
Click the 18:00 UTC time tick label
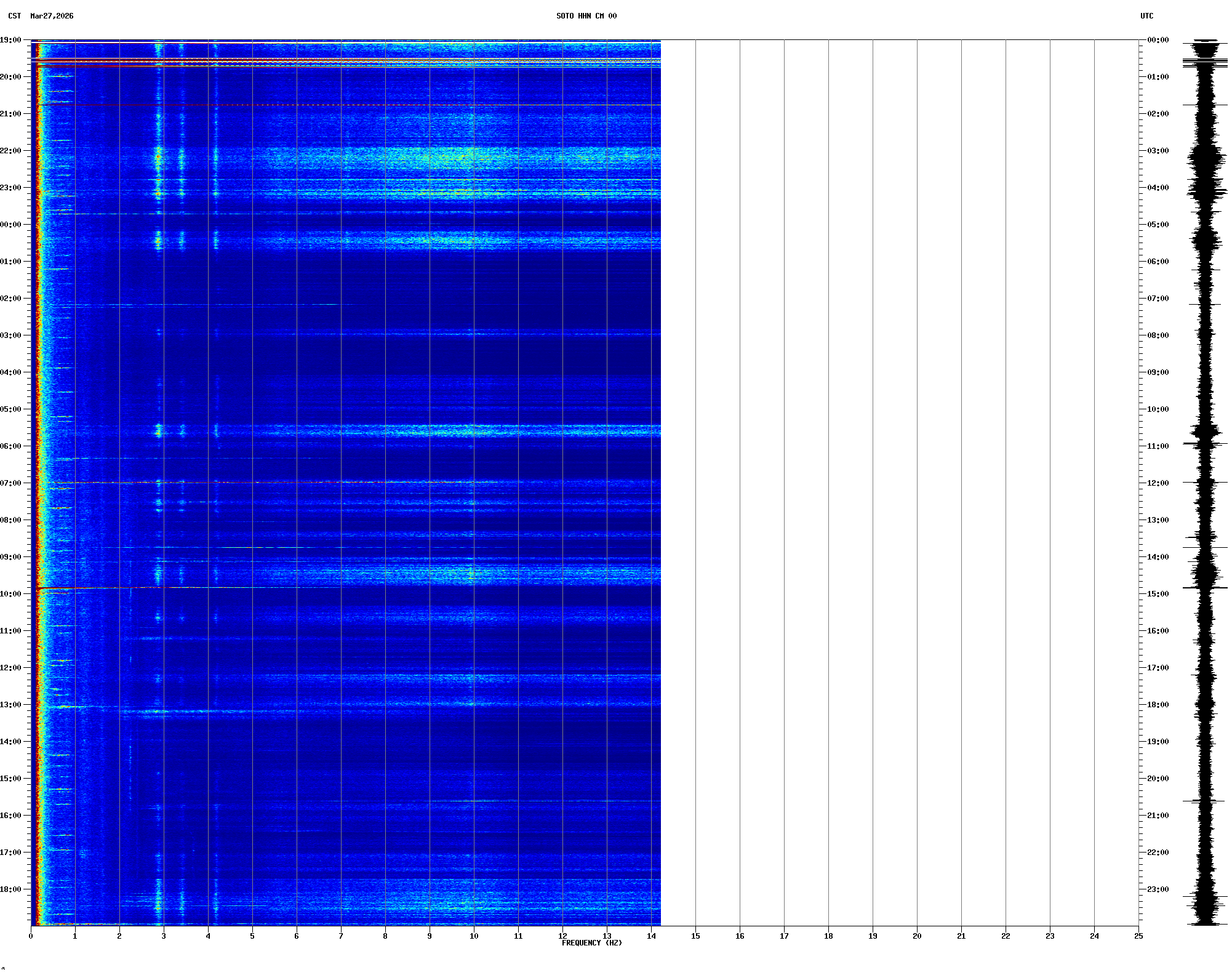pos(1158,705)
